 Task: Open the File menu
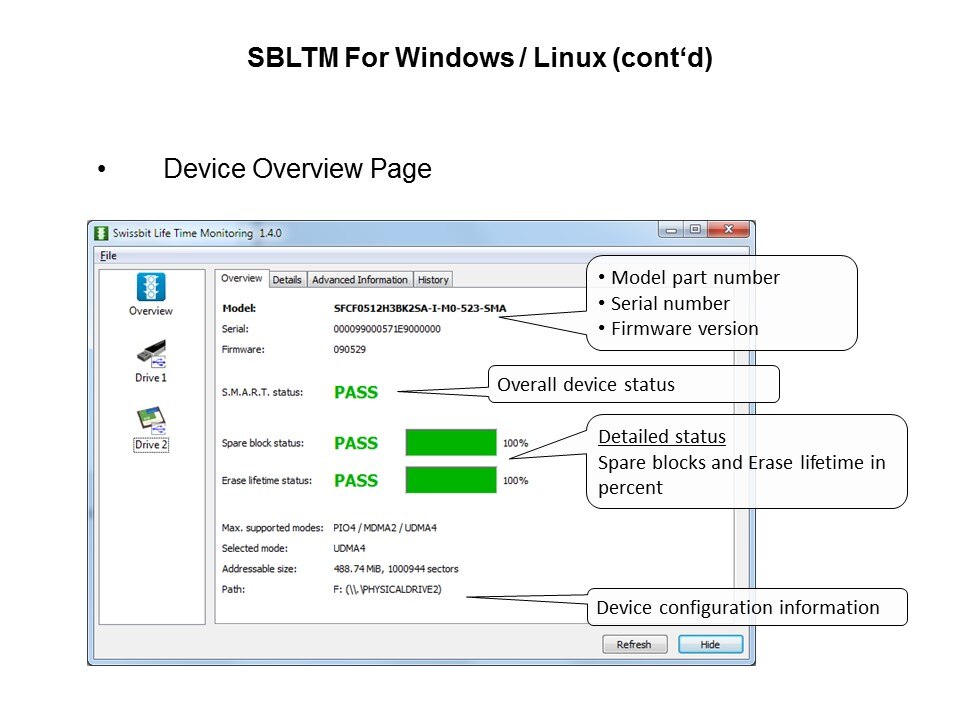tap(108, 256)
